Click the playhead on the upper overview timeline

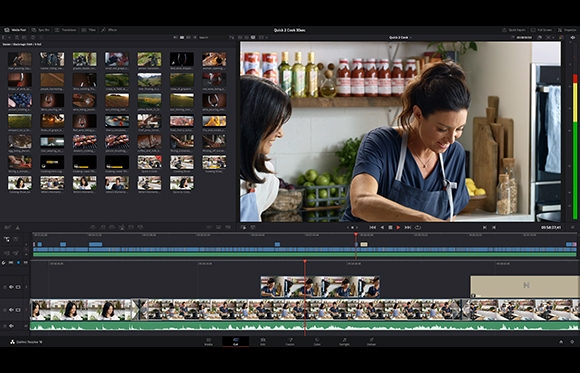(x=356, y=235)
